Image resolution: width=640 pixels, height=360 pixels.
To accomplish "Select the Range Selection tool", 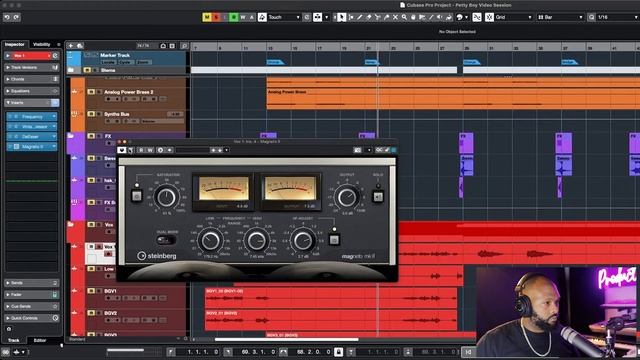I will [351, 17].
